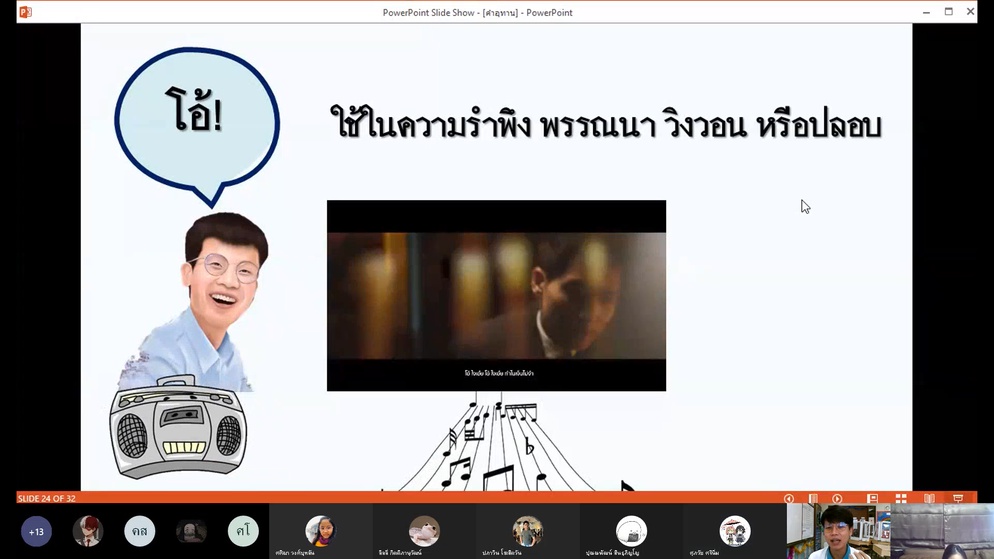Click the PowerPoint app icon in title bar
This screenshot has height=559, width=994.
(25, 12)
